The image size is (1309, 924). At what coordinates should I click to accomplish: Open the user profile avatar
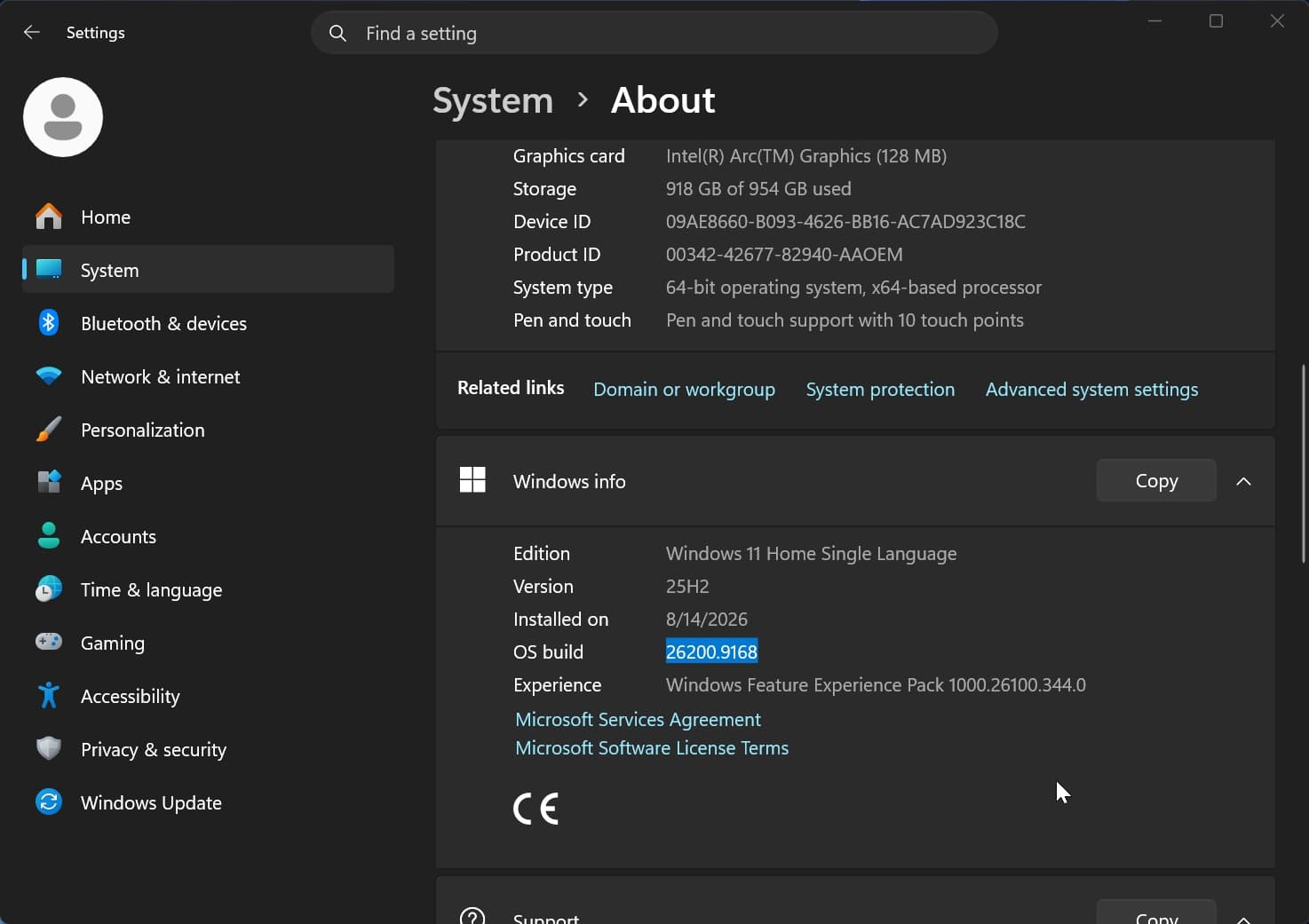[x=63, y=117]
